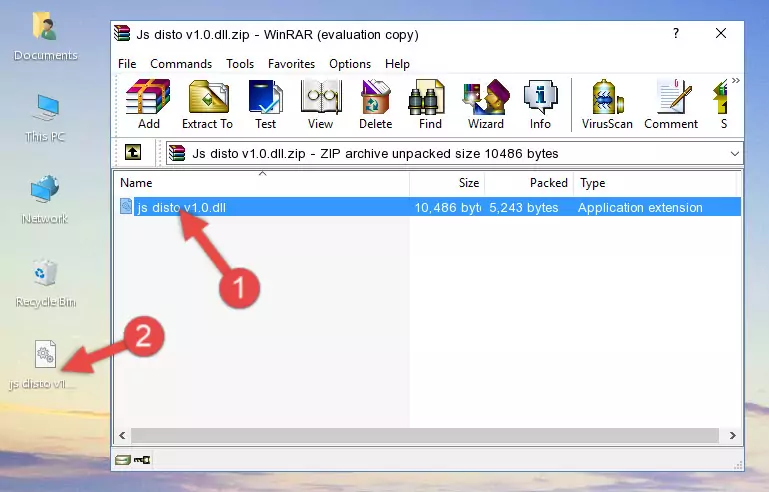The height and width of the screenshot is (492, 769).
Task: Select the js disto v1.0.dll row
Action: point(430,207)
